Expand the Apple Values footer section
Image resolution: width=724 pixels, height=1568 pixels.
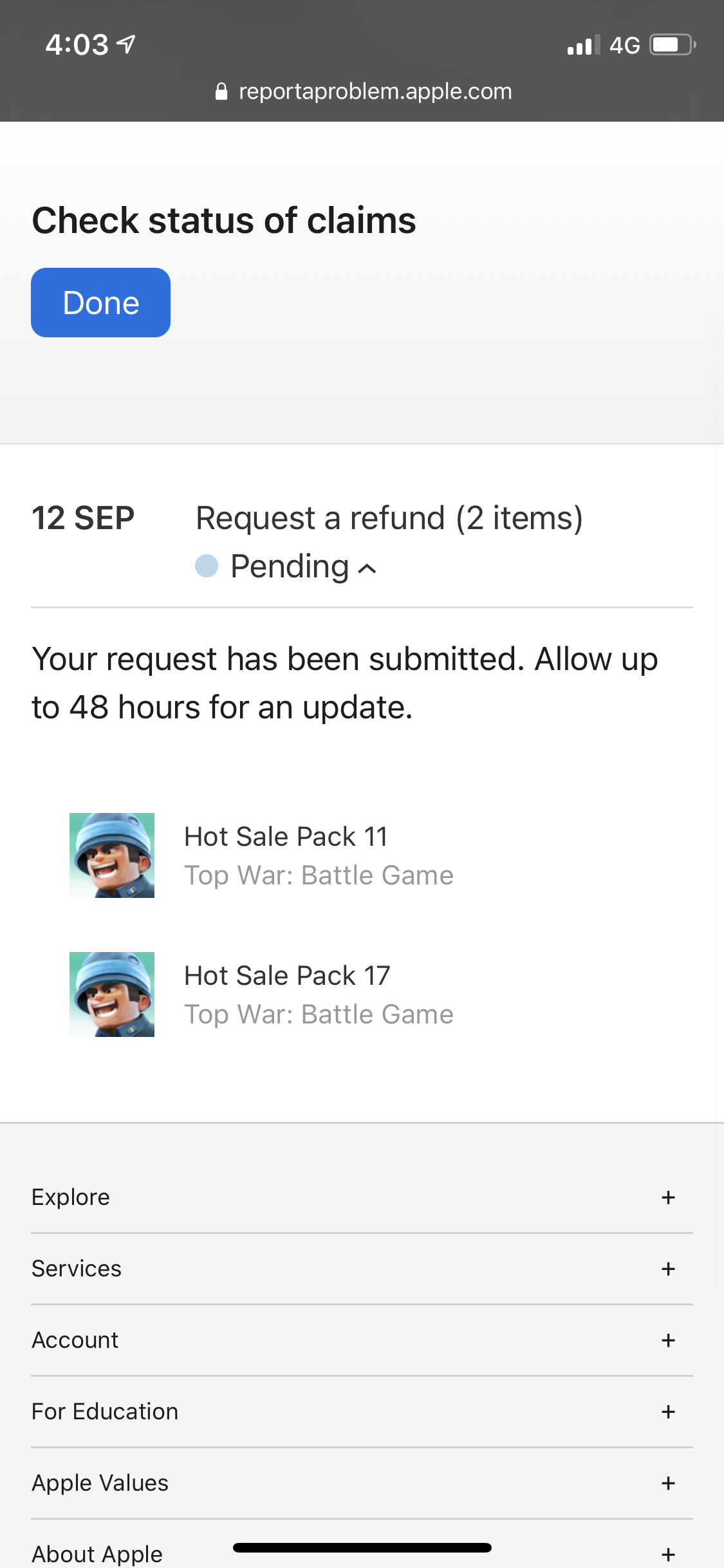[x=668, y=1483]
